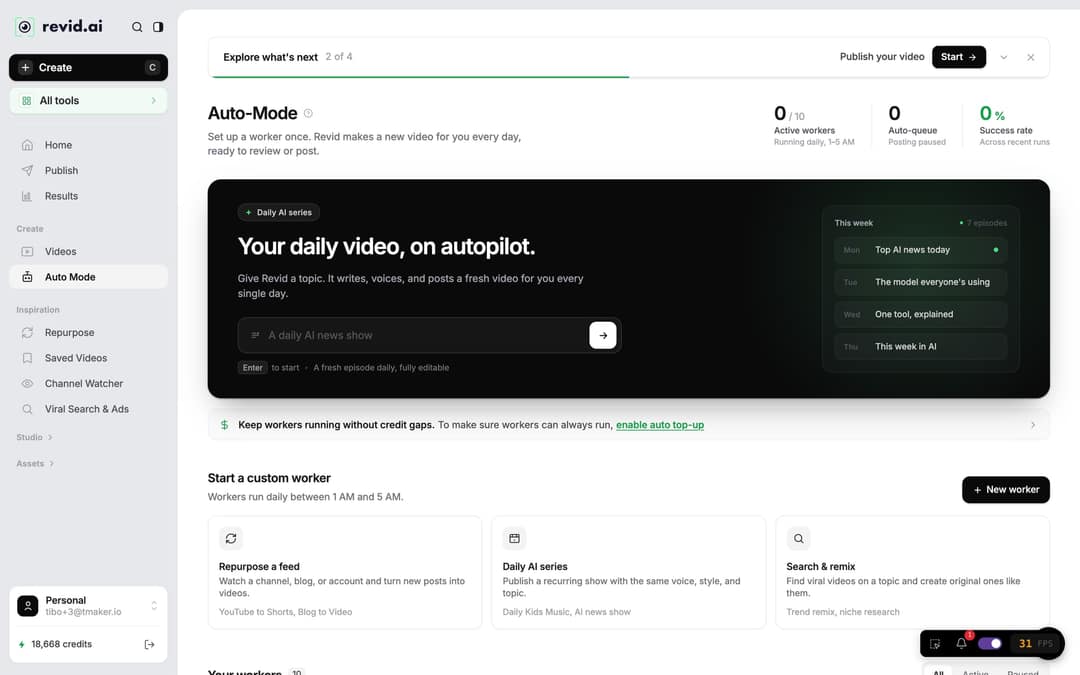Toggle the purple switch in floating toolbar

click(x=990, y=644)
